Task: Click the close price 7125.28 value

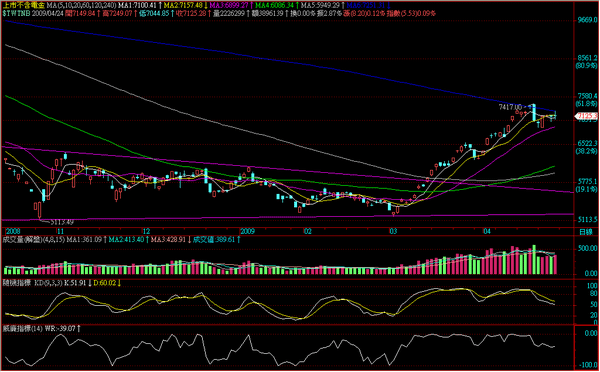Action: click(x=196, y=14)
